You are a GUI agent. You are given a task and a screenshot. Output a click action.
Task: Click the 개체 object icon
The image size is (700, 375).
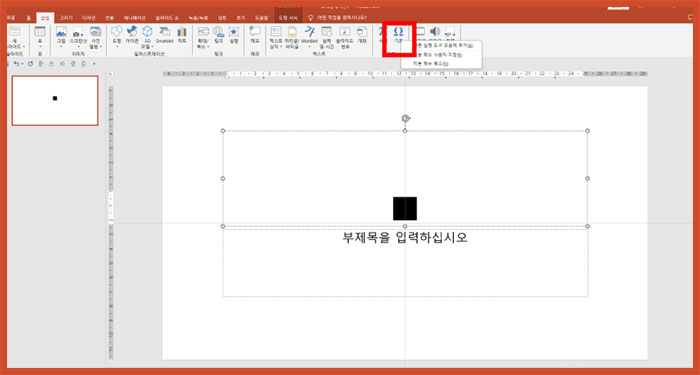pos(362,32)
